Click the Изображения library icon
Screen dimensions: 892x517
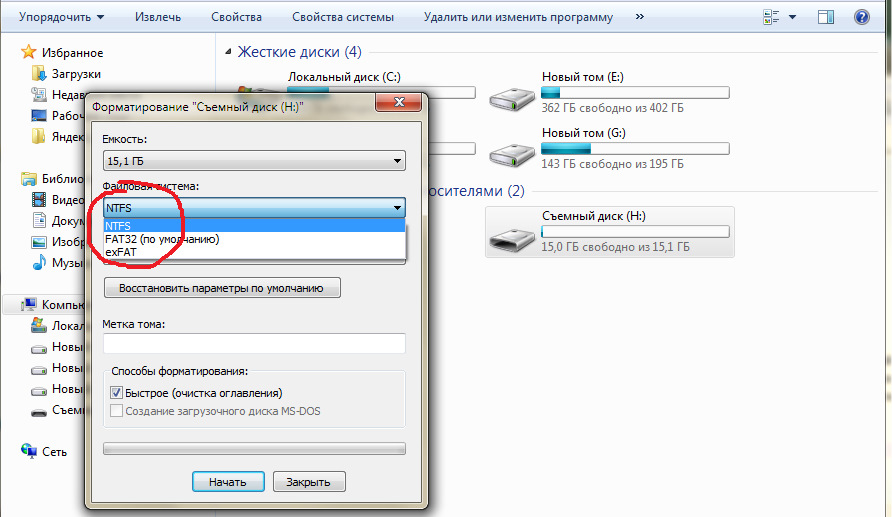[x=39, y=242]
